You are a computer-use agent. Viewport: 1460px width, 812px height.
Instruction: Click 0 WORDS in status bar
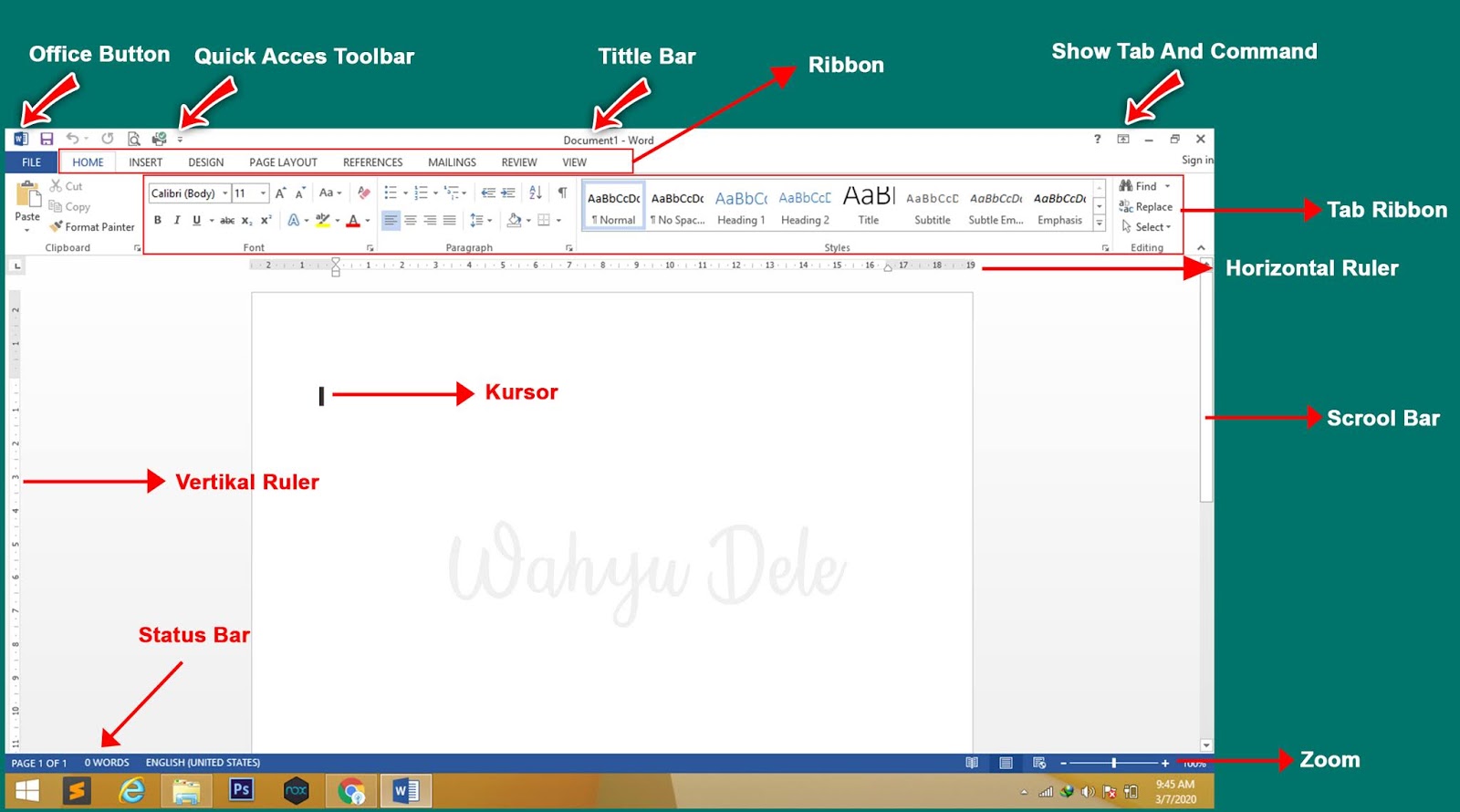(x=107, y=763)
